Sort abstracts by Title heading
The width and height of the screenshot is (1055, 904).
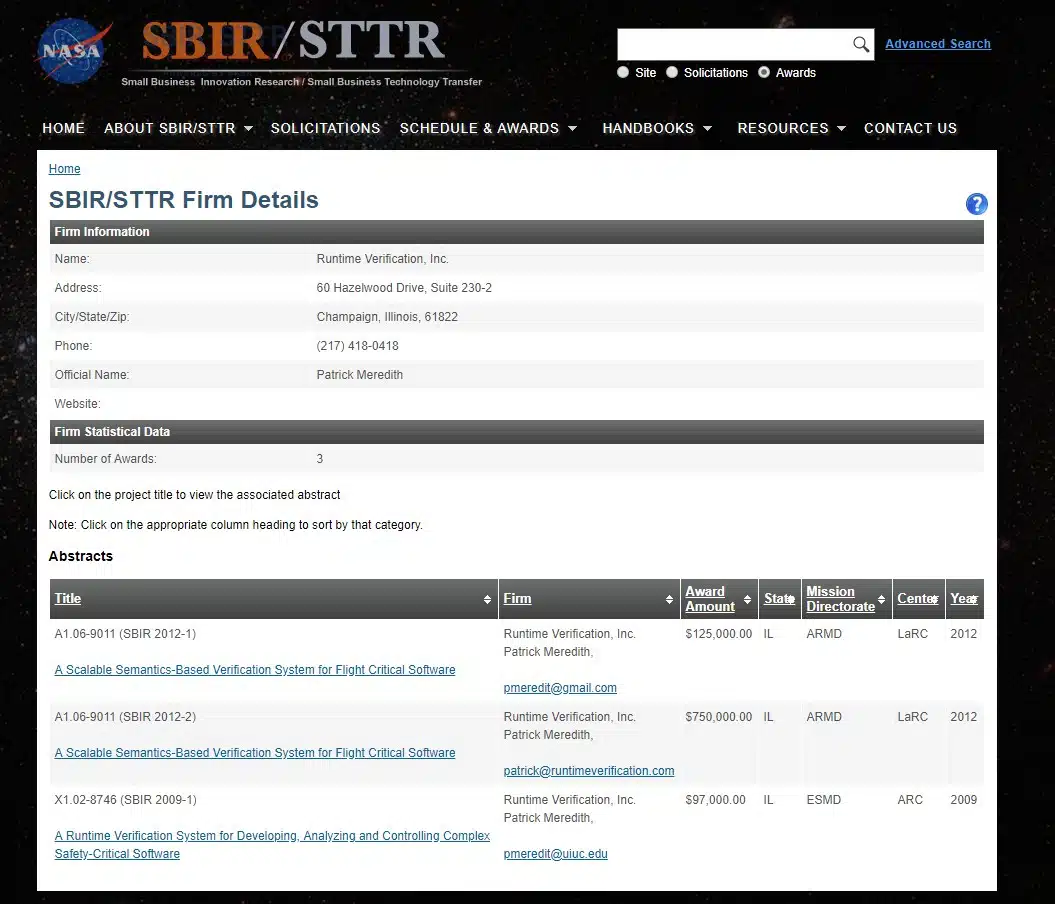(68, 599)
